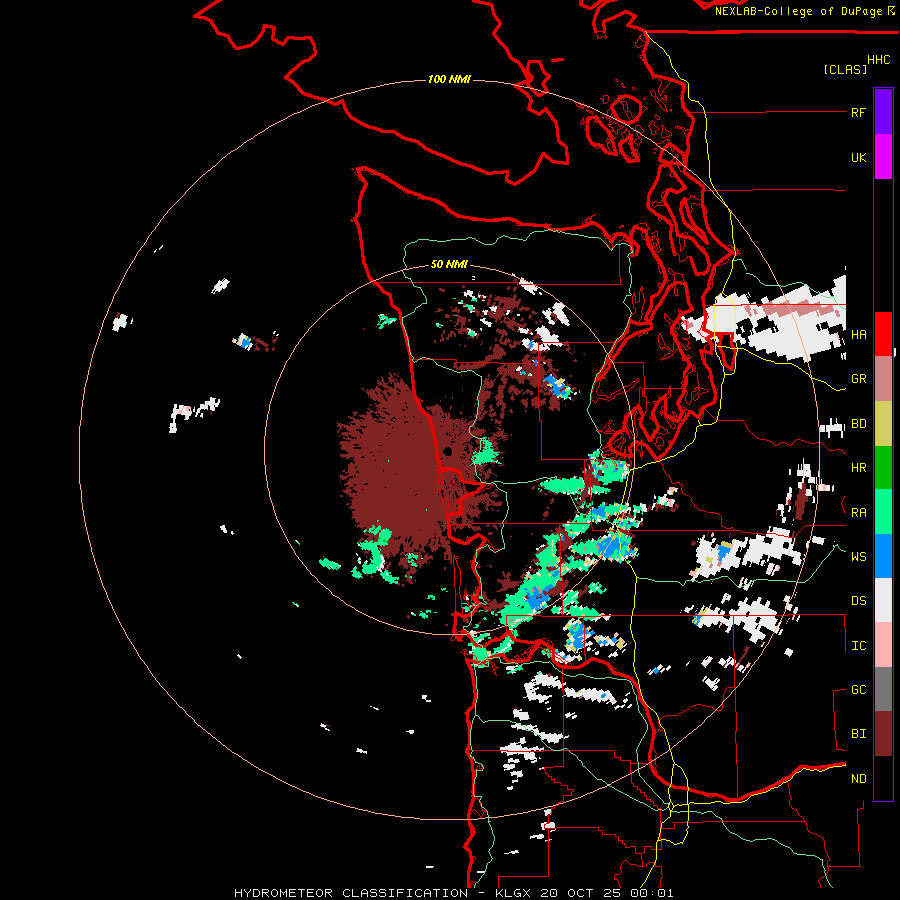Viewport: 900px width, 900px height.
Task: Click the RA legend label
Action: pyautogui.click(x=858, y=513)
